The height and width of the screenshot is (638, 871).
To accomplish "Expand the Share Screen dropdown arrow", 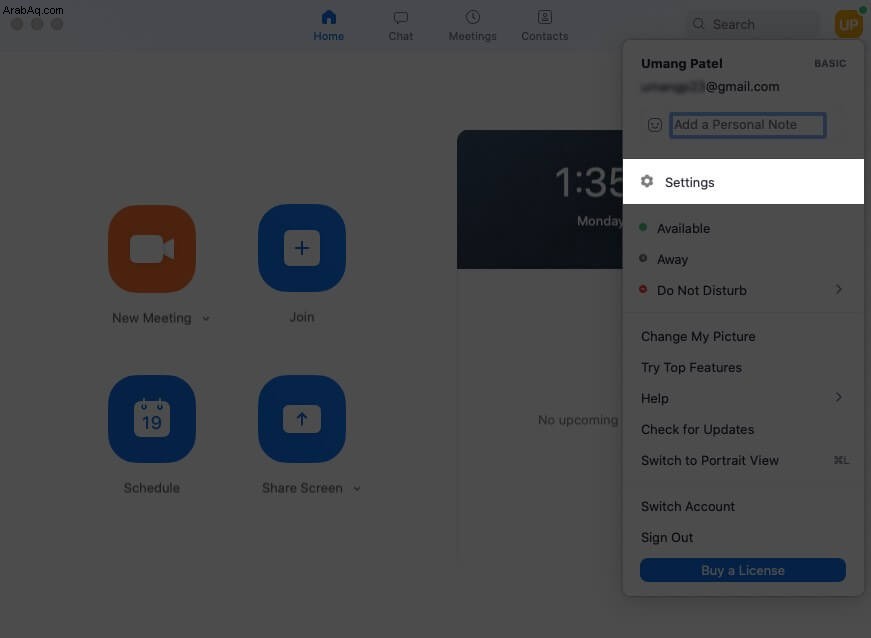I will point(357,489).
